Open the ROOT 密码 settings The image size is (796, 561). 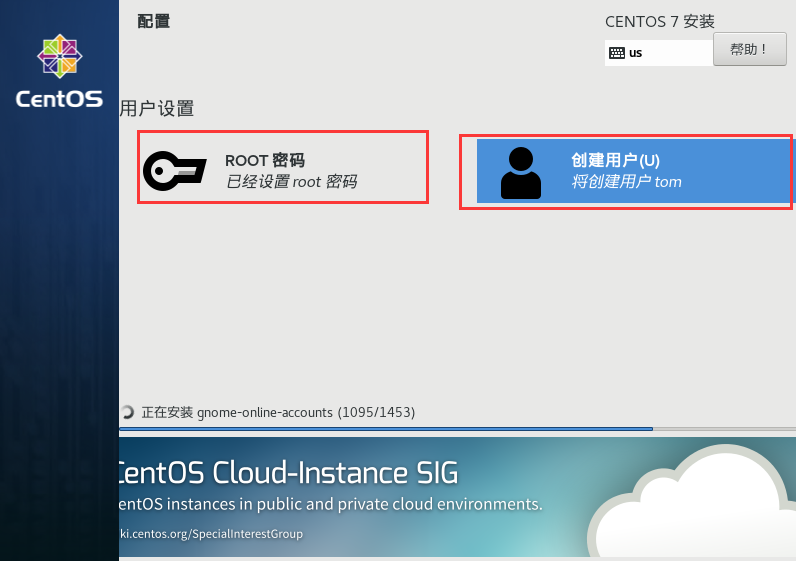click(283, 168)
